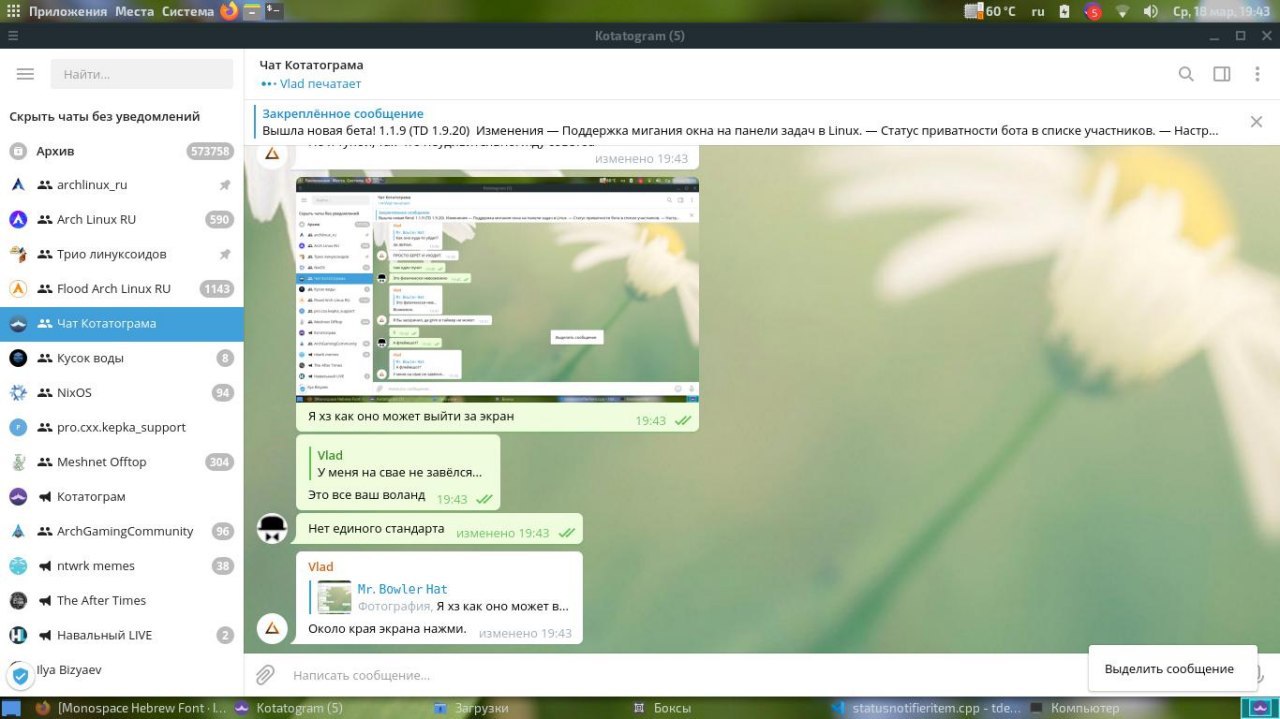Click the network Wi-Fi icon in the tray
The width and height of the screenshot is (1280, 719).
(x=1122, y=11)
